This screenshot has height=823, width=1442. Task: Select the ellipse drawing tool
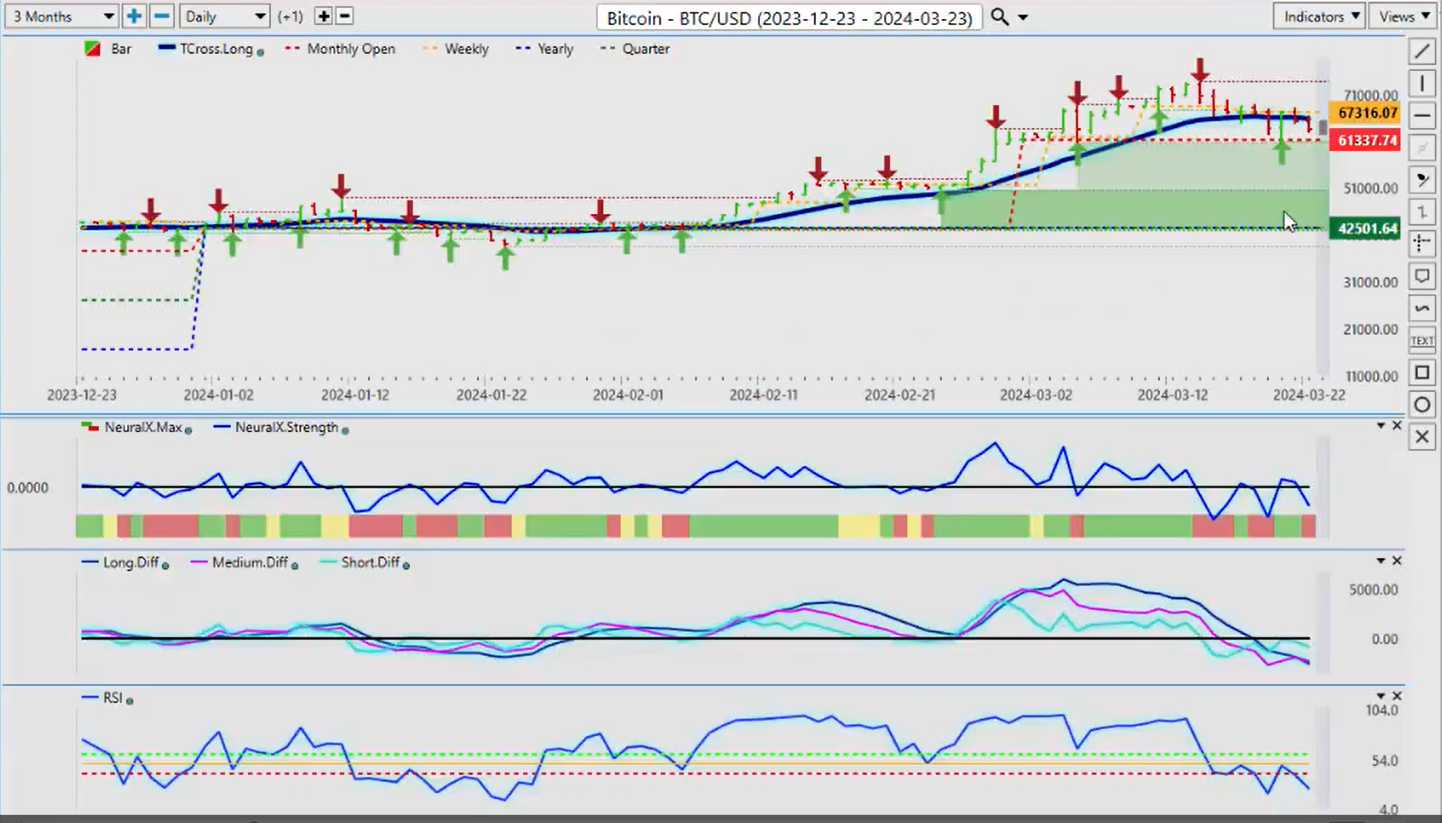(x=1422, y=405)
